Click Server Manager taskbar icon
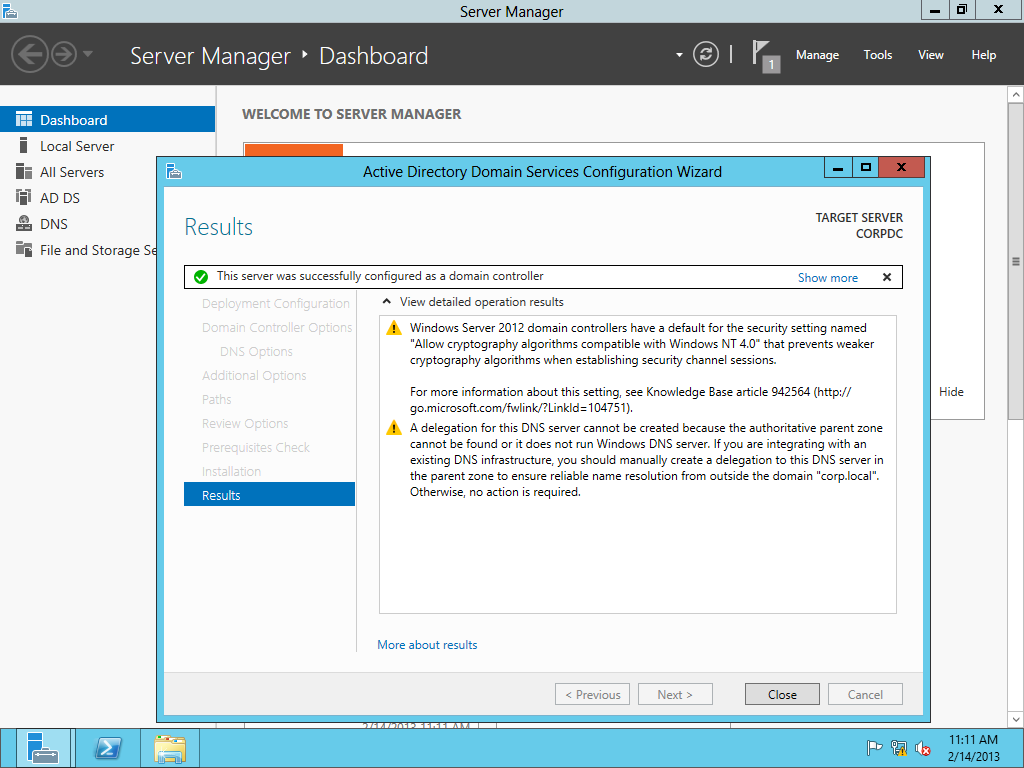1024x768 pixels. [44, 748]
